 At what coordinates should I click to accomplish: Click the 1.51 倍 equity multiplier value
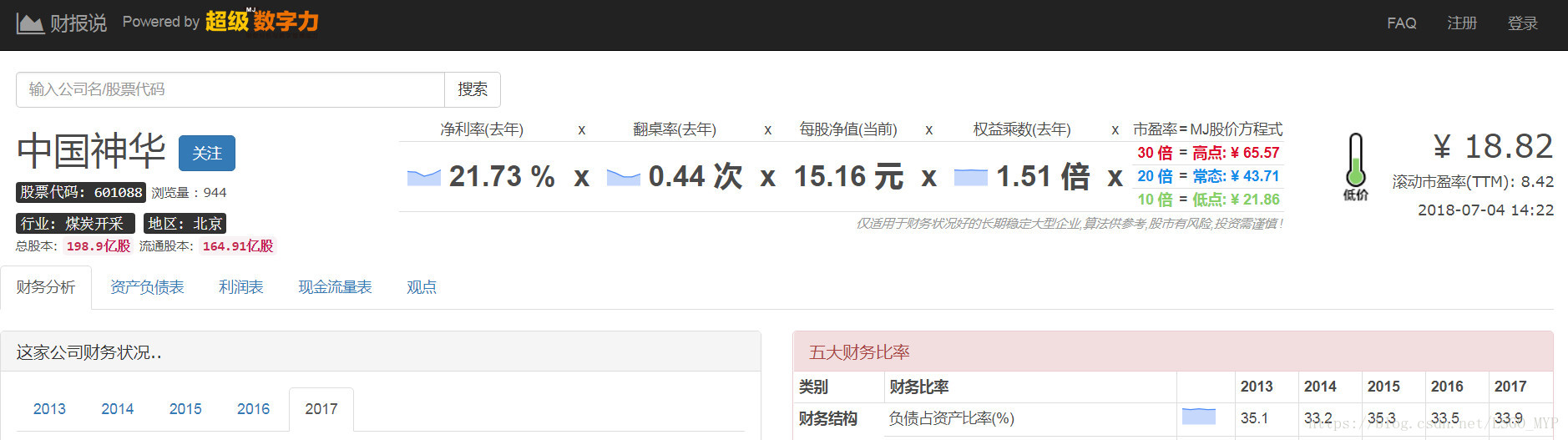(1043, 176)
